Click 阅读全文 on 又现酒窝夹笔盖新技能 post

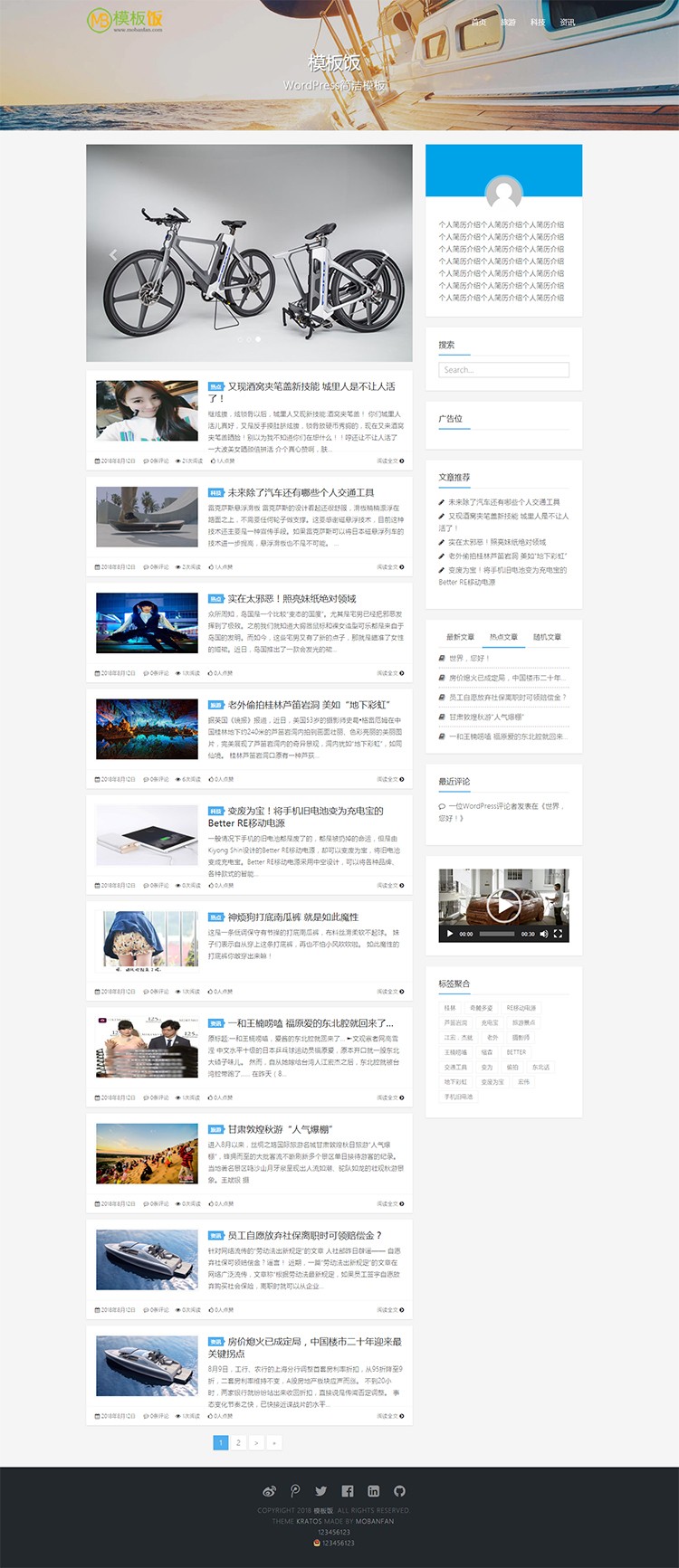(390, 461)
